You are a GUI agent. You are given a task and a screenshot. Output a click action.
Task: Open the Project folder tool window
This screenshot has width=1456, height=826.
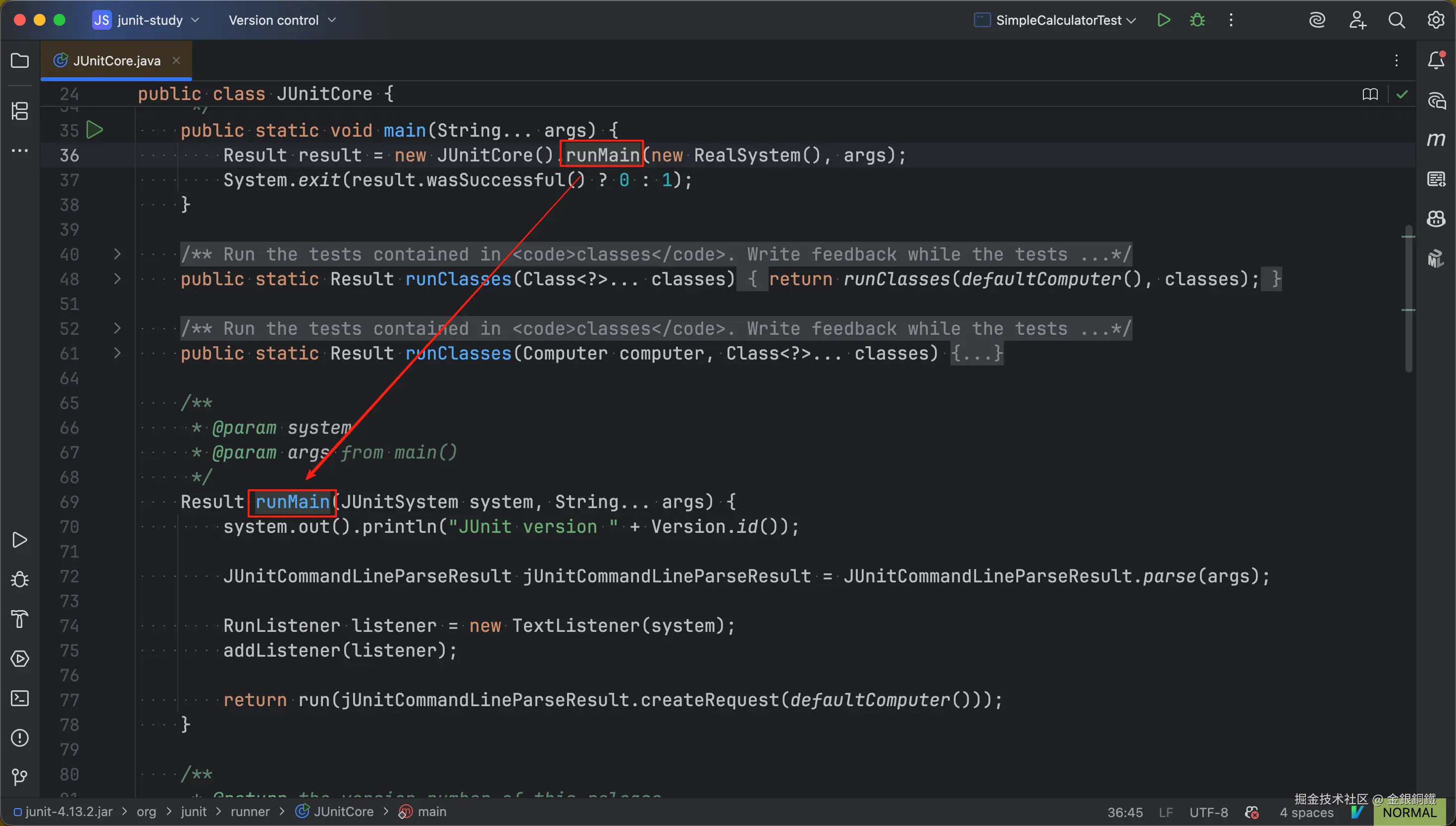[x=20, y=61]
